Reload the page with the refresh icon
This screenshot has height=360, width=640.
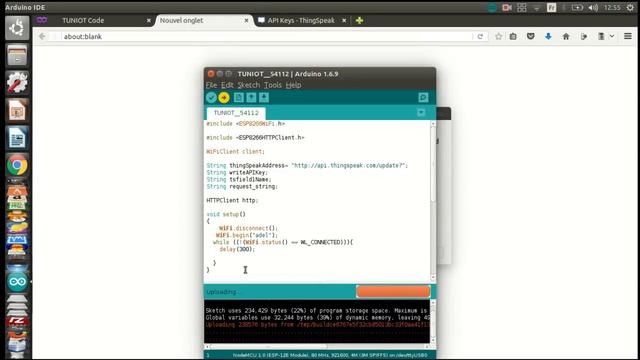click(480, 36)
